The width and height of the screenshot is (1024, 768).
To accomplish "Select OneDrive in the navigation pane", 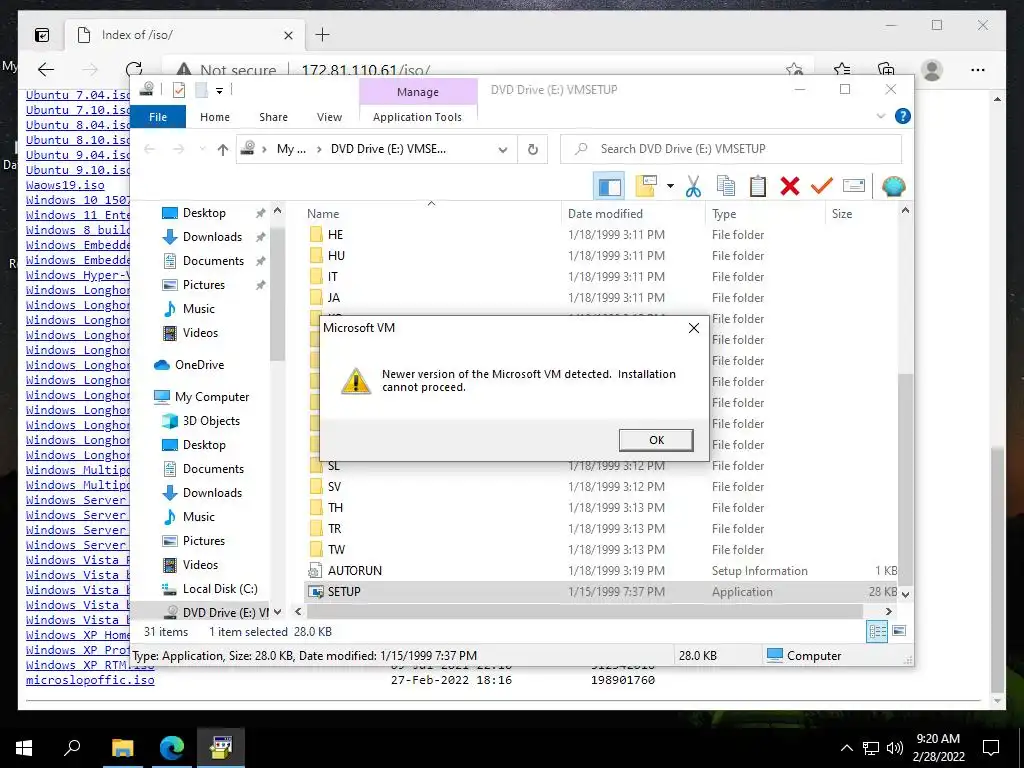I will [199, 364].
